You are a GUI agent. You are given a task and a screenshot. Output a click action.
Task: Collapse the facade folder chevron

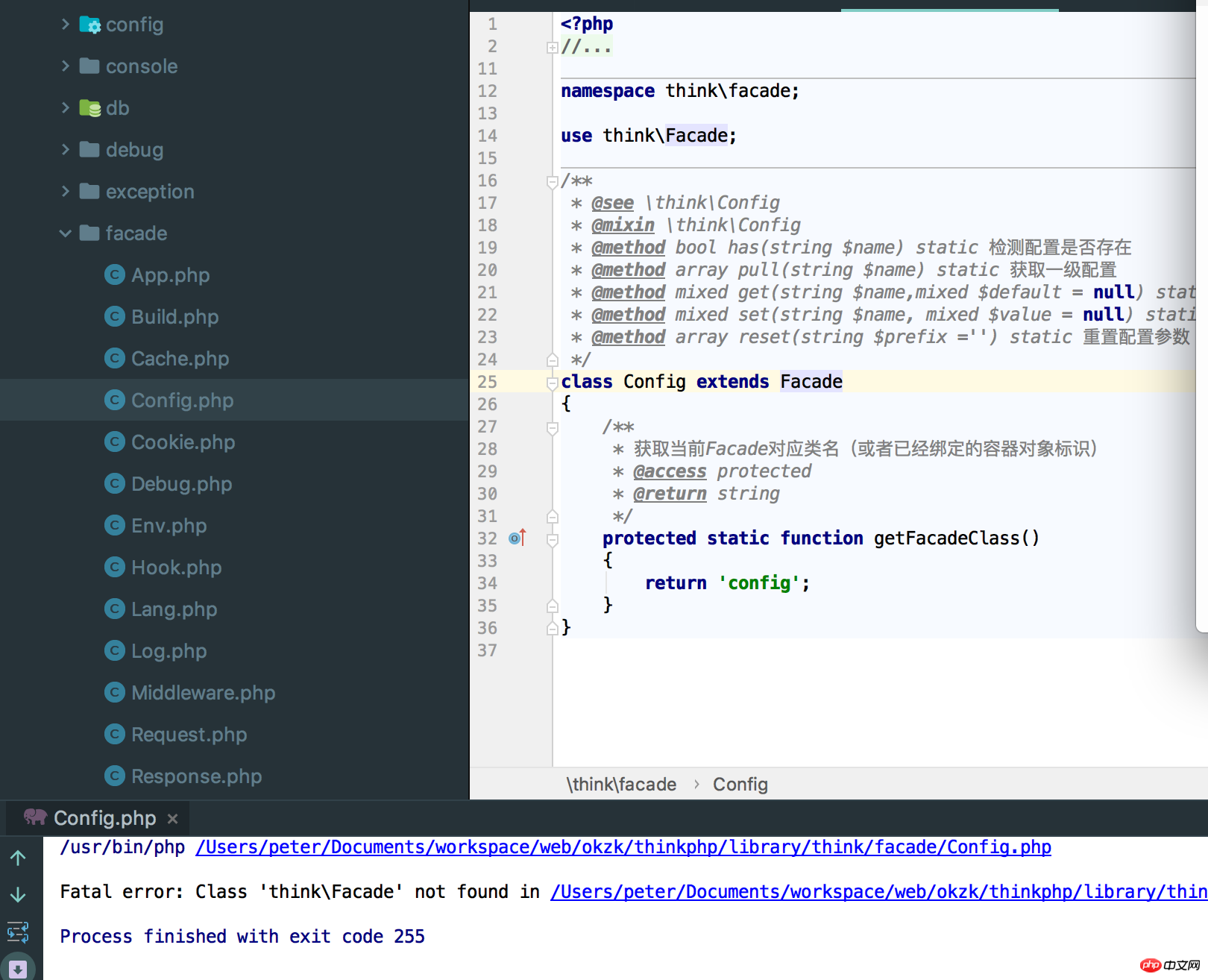pyautogui.click(x=66, y=233)
